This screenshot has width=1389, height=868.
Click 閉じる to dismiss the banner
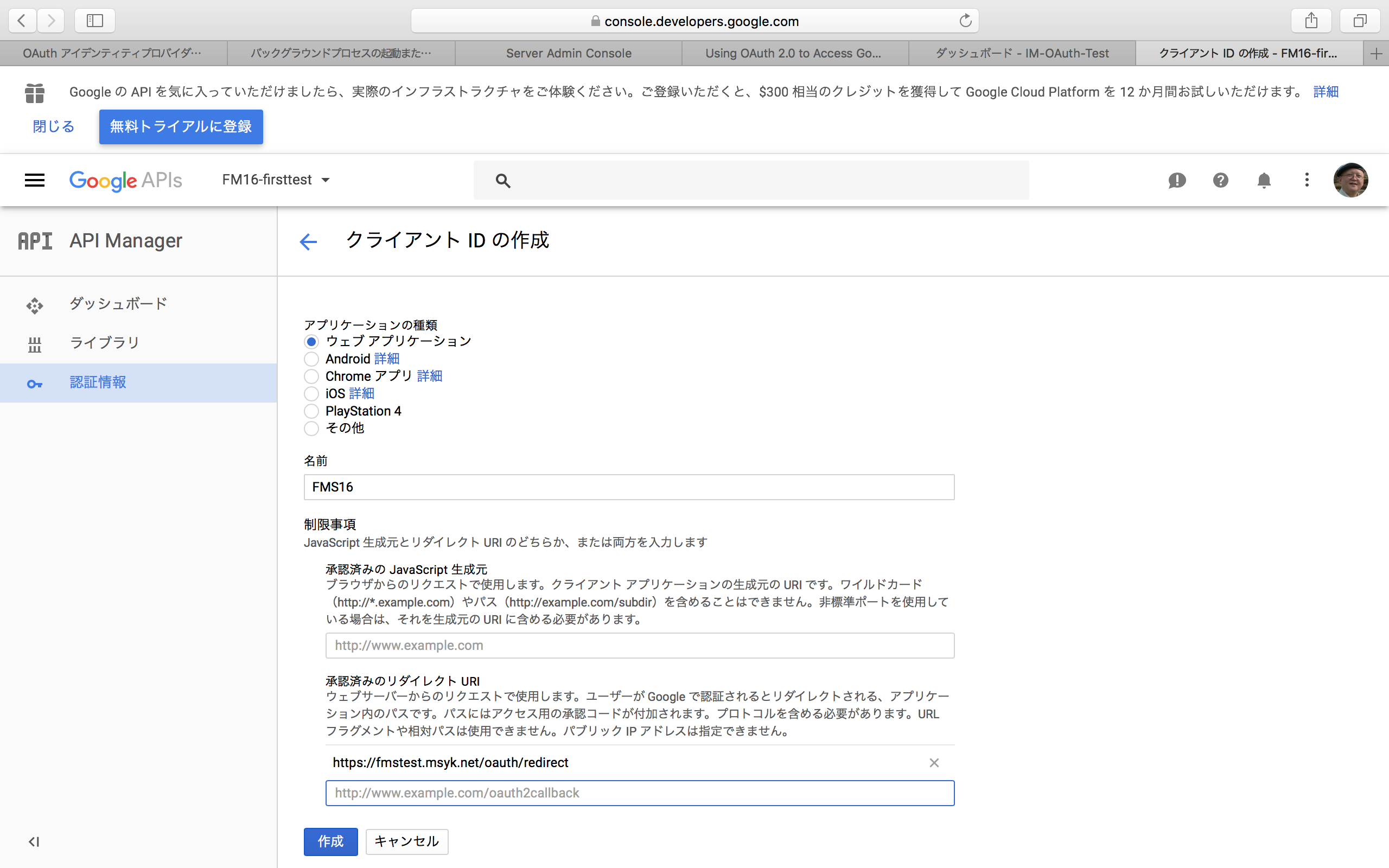click(53, 127)
